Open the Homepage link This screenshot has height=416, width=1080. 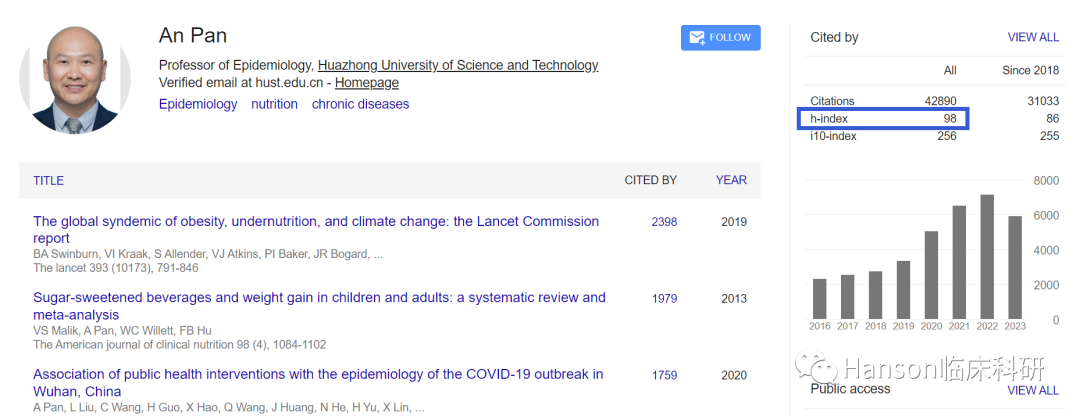tap(366, 83)
